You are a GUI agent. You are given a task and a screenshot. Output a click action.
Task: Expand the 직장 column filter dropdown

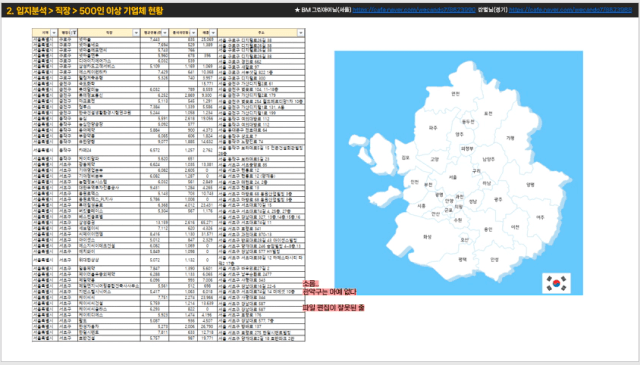[x=136, y=33]
